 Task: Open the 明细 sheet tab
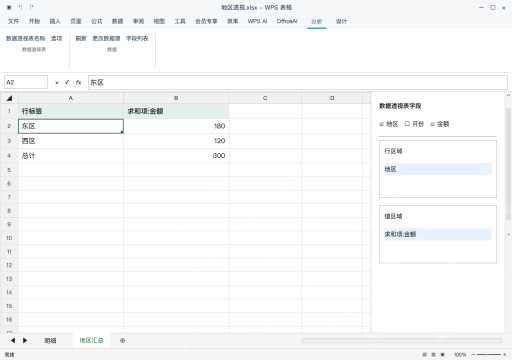pos(50,340)
